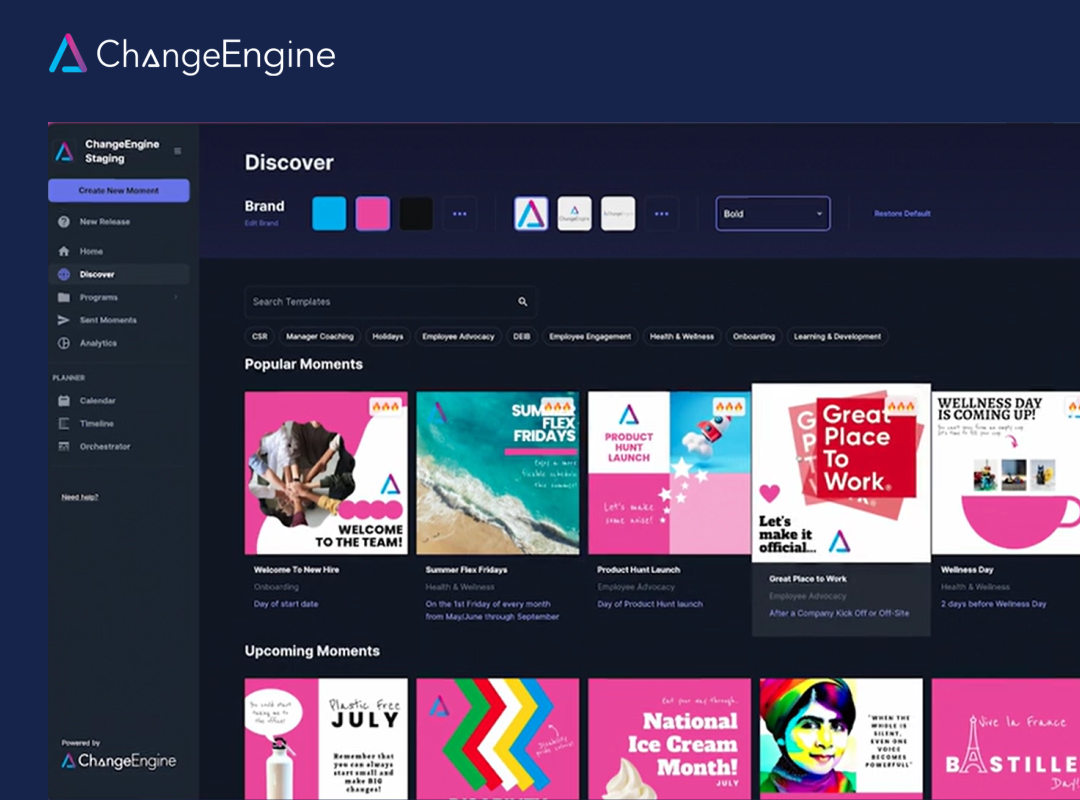Open the pop-art portrait quote thumbnail

(841, 739)
